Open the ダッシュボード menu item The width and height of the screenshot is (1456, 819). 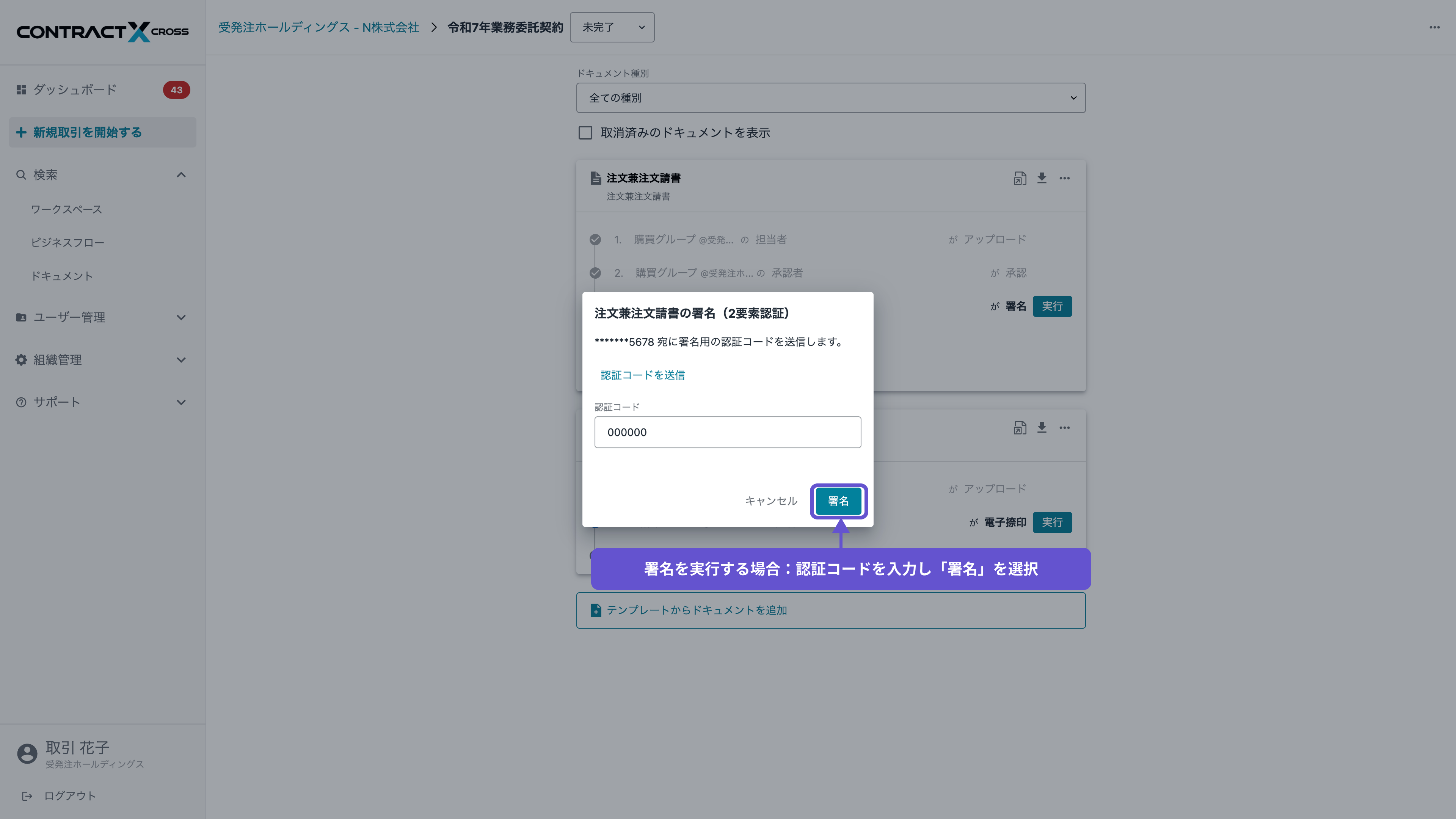pyautogui.click(x=75, y=90)
